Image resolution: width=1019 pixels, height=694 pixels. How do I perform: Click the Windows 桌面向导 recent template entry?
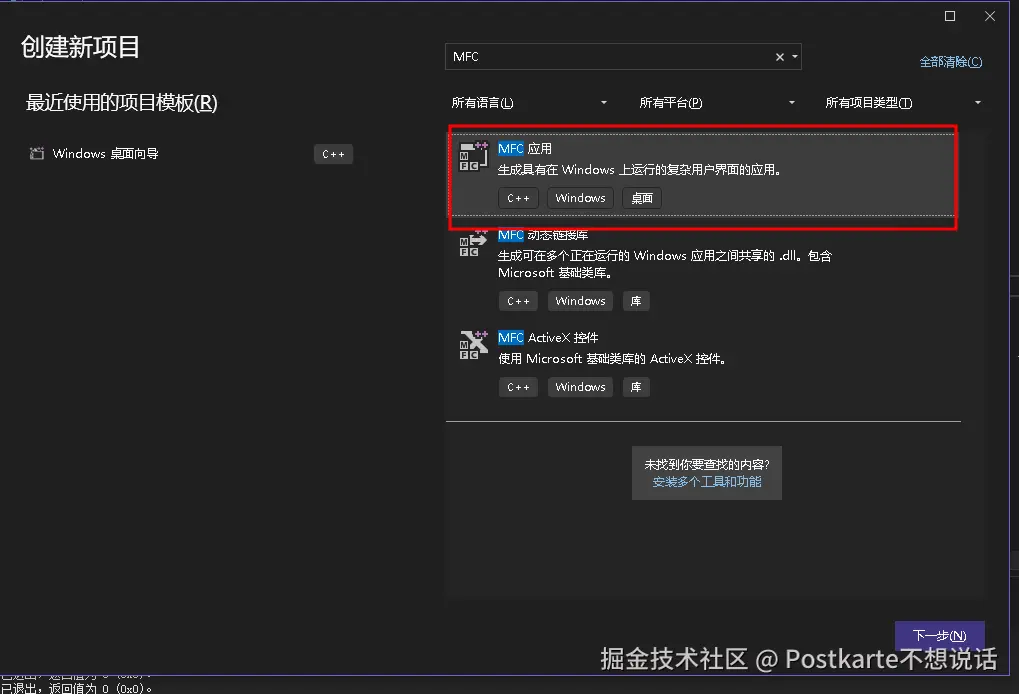(x=190, y=154)
